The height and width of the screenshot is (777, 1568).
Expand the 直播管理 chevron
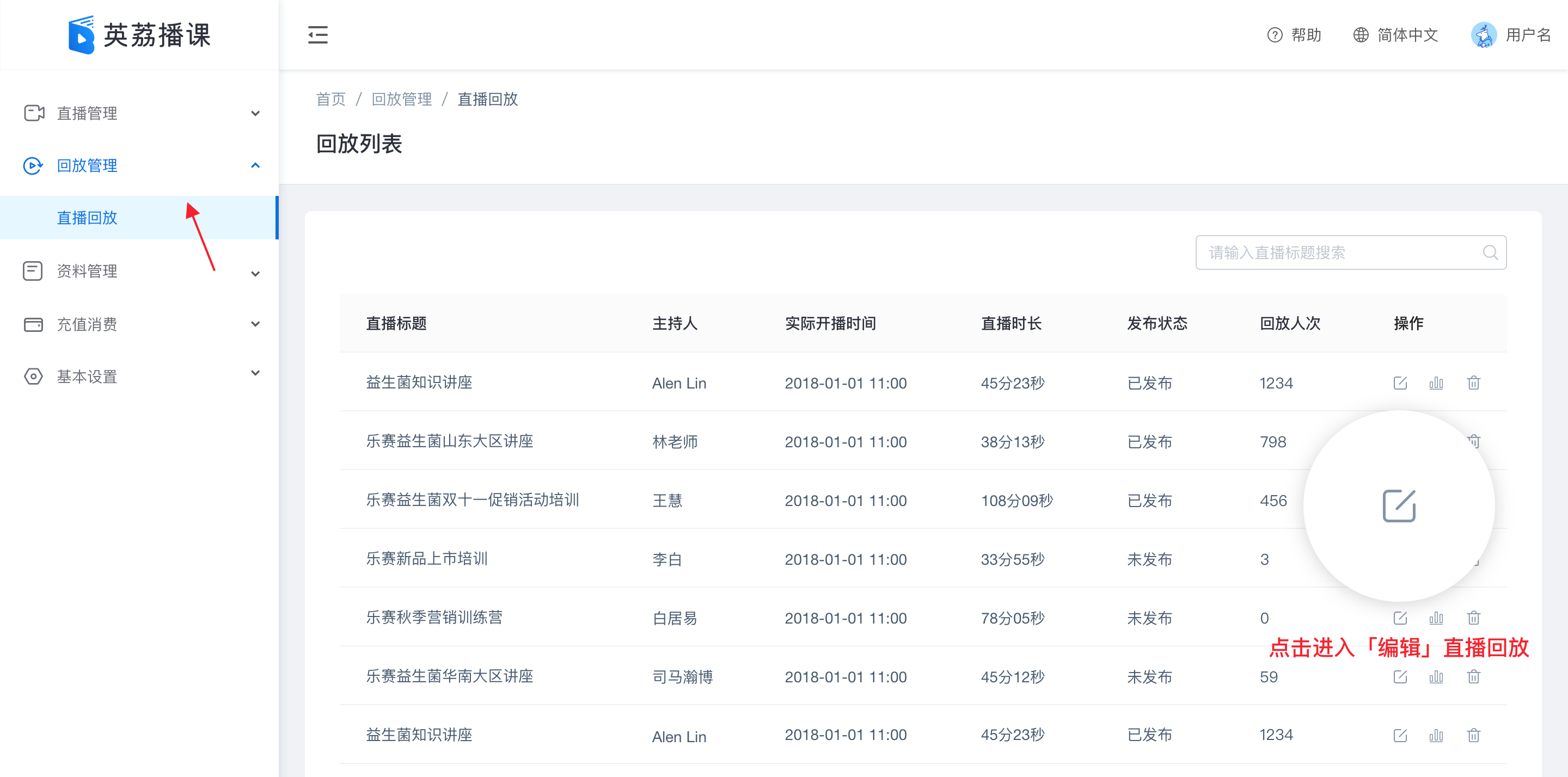pyautogui.click(x=256, y=113)
